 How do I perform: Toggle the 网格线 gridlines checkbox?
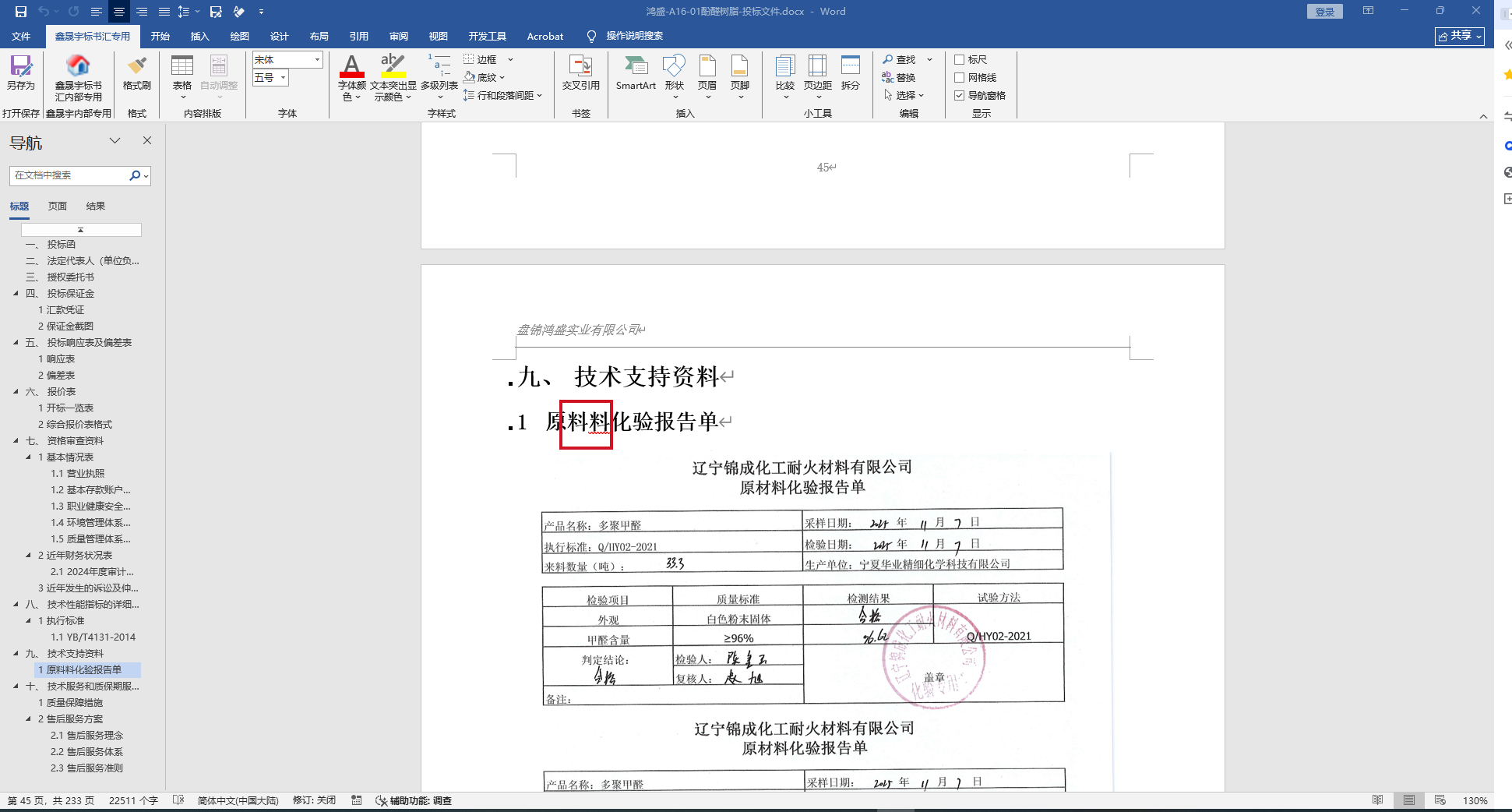tap(960, 78)
